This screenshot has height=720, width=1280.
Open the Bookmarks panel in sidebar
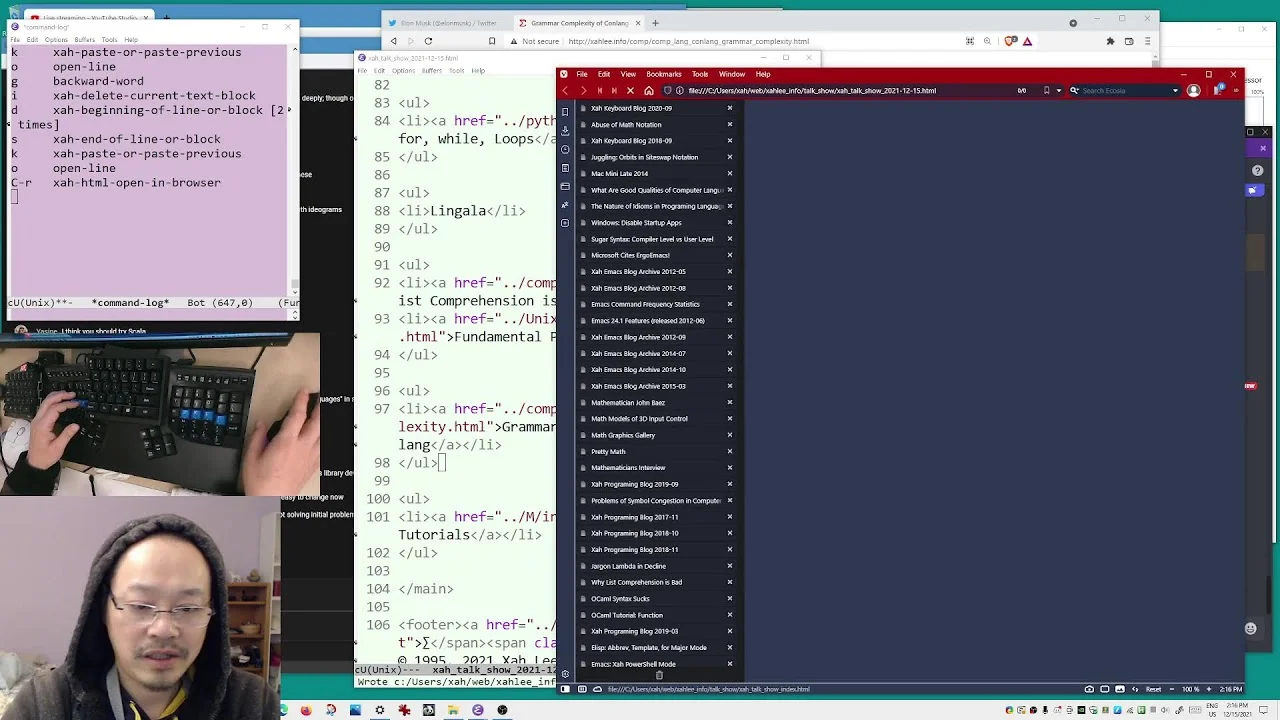point(565,111)
